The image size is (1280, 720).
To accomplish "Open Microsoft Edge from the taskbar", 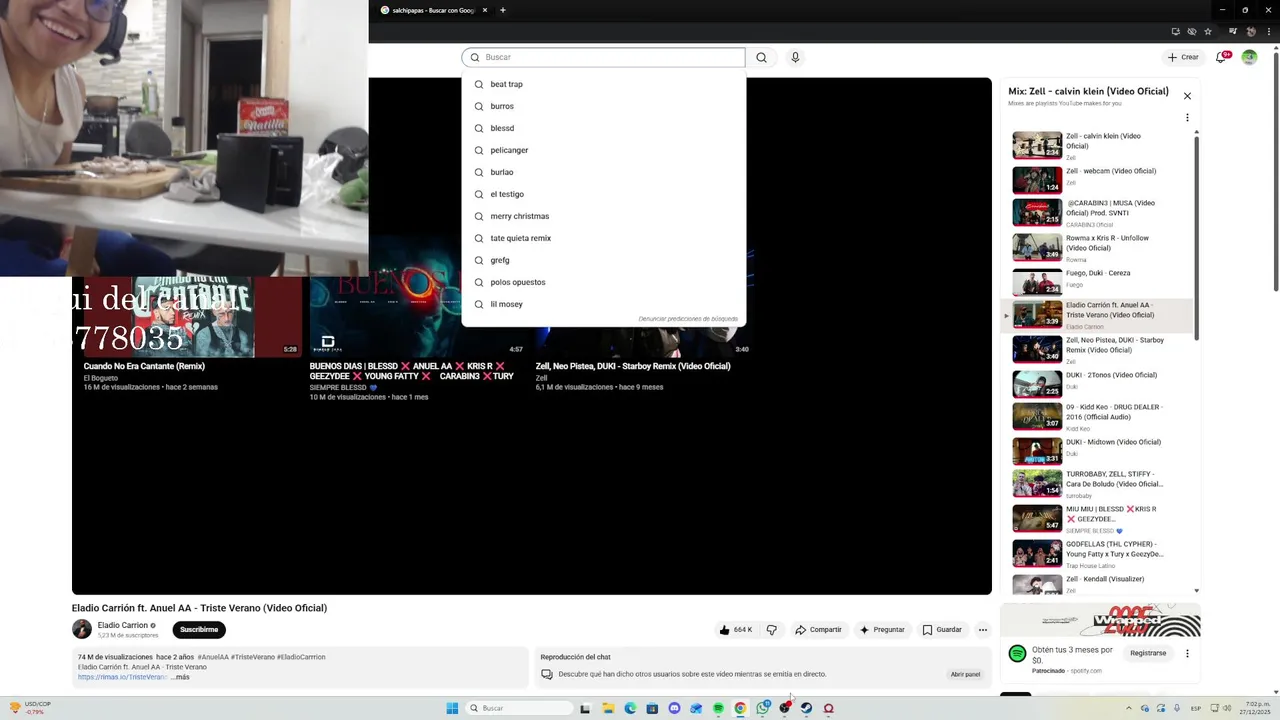I will (x=630, y=708).
